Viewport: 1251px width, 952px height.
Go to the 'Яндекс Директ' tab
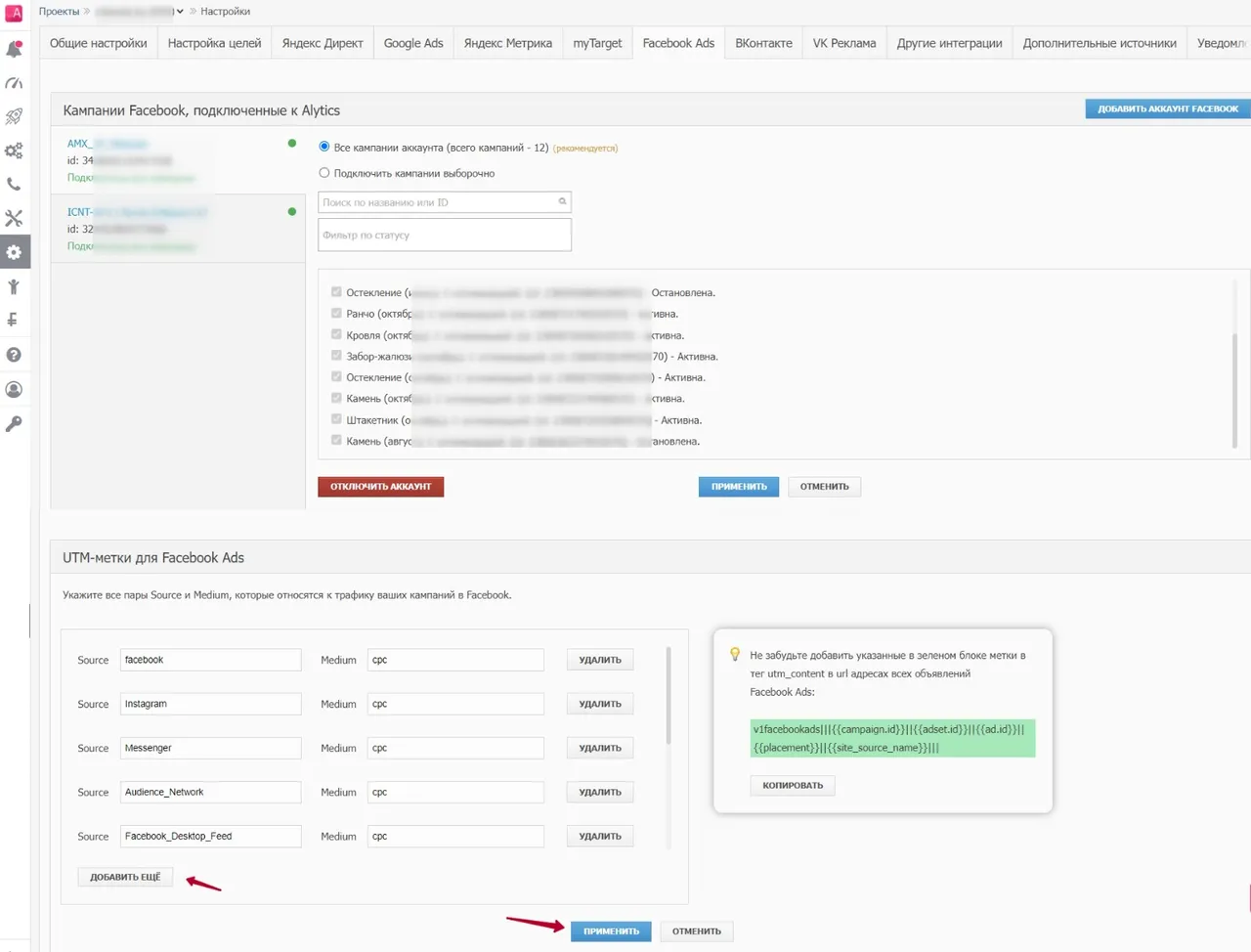click(323, 43)
